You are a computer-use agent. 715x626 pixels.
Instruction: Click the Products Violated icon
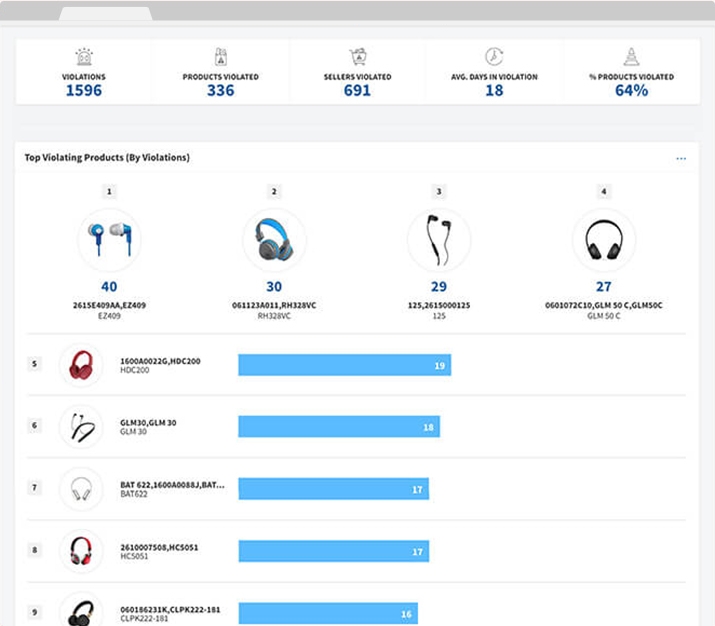point(221,57)
